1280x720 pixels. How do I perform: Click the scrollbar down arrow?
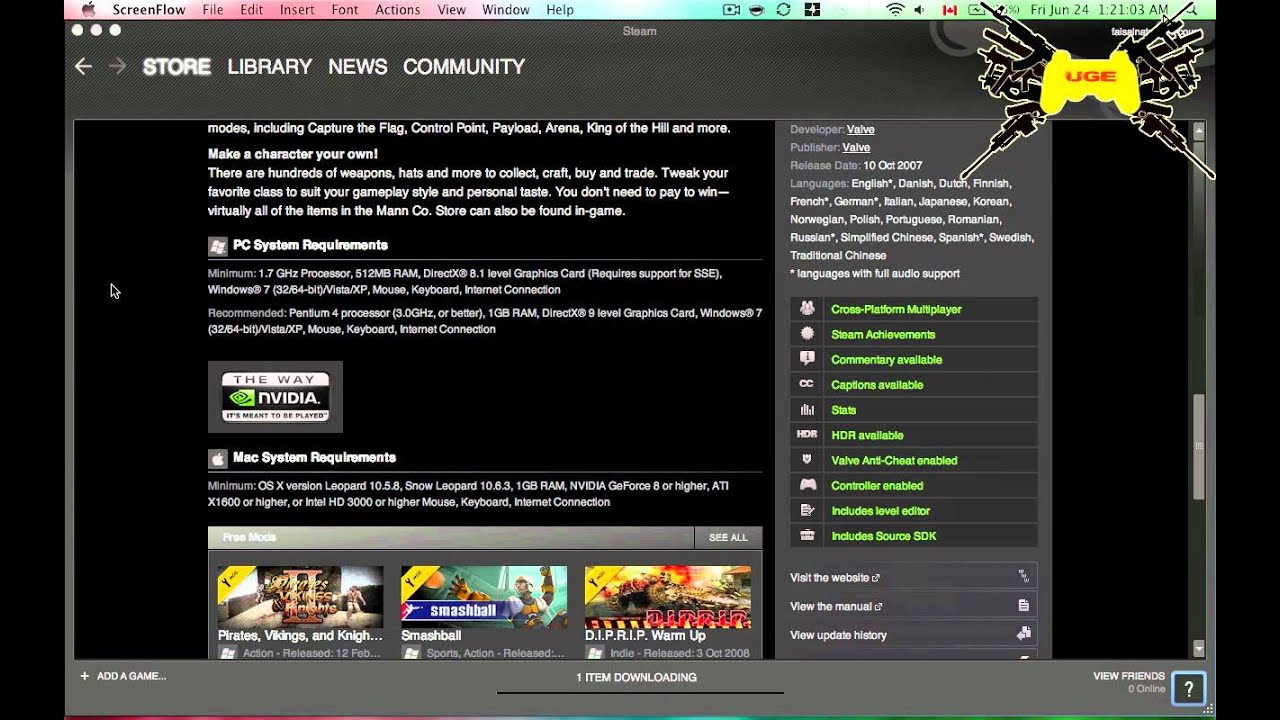coord(1199,649)
